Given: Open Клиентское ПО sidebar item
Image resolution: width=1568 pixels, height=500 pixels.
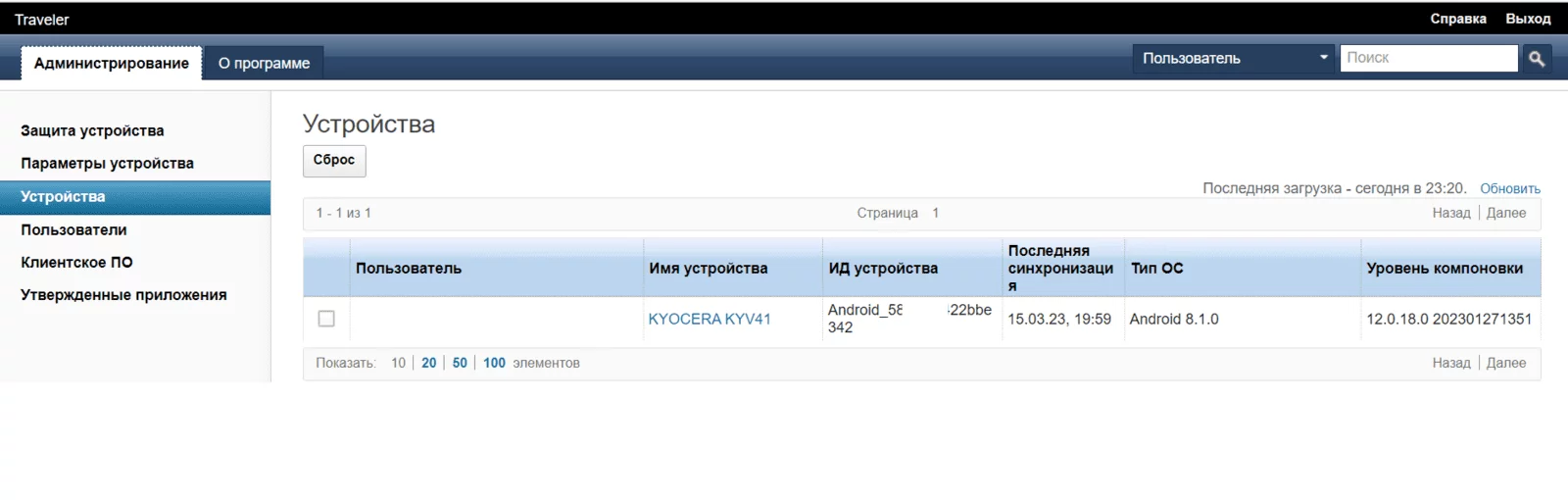Looking at the screenshot, I should (x=76, y=263).
